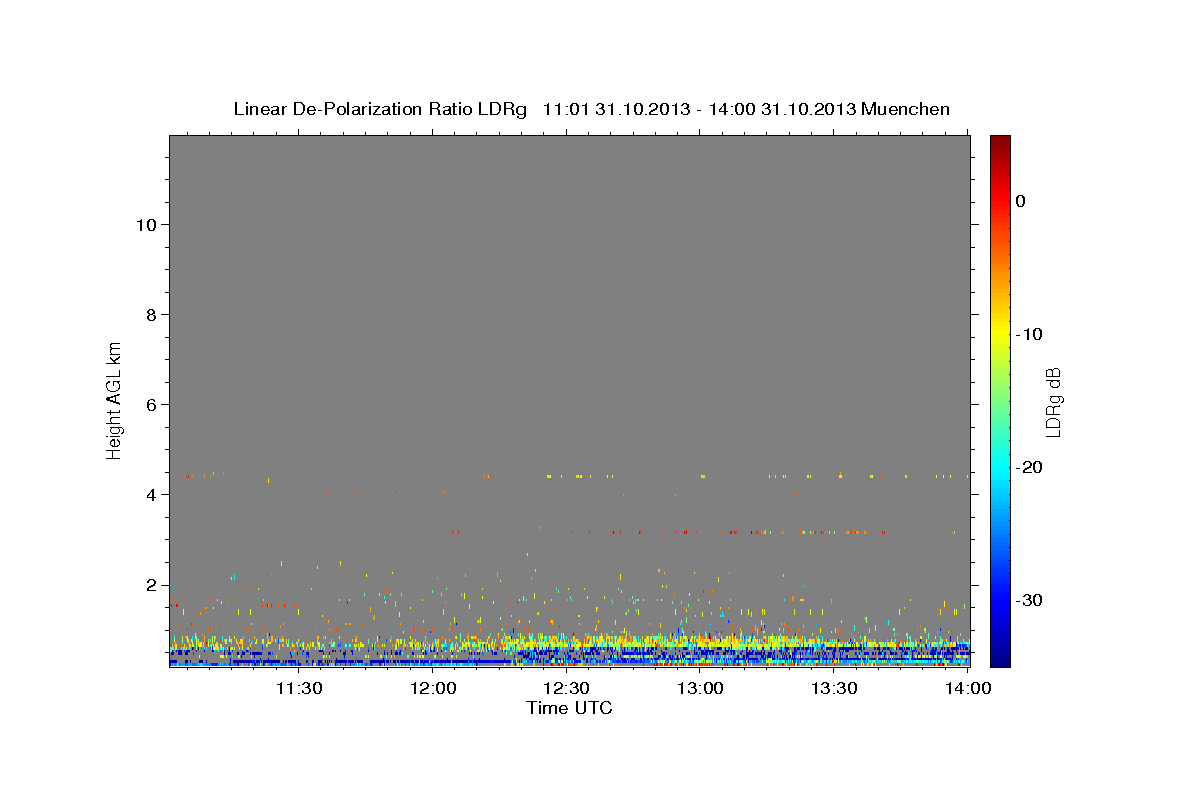Click the colorbar value -30
The height and width of the screenshot is (800, 1200).
click(x=1029, y=600)
